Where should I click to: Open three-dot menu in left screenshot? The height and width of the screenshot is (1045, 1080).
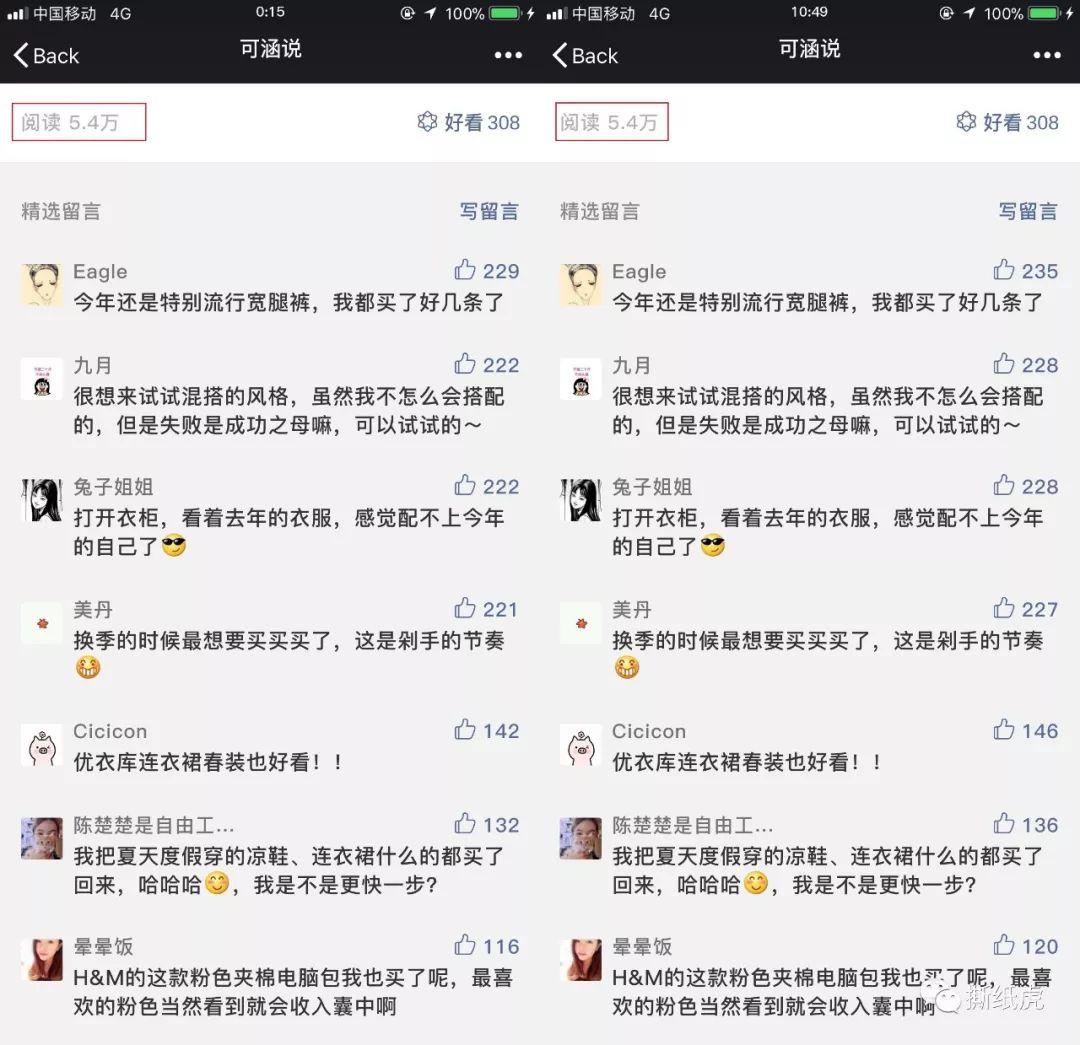[x=508, y=55]
